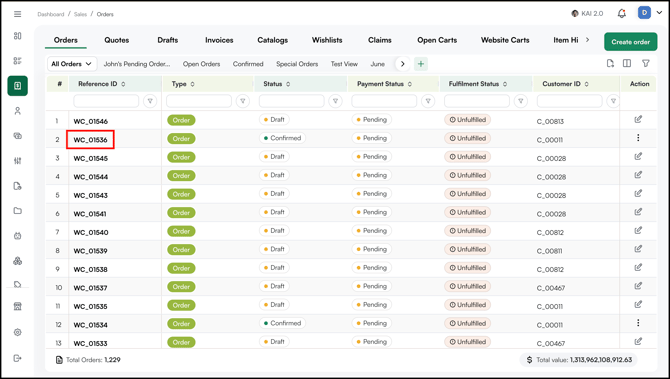The width and height of the screenshot is (670, 379).
Task: Click the export file icon above table
Action: [x=610, y=63]
